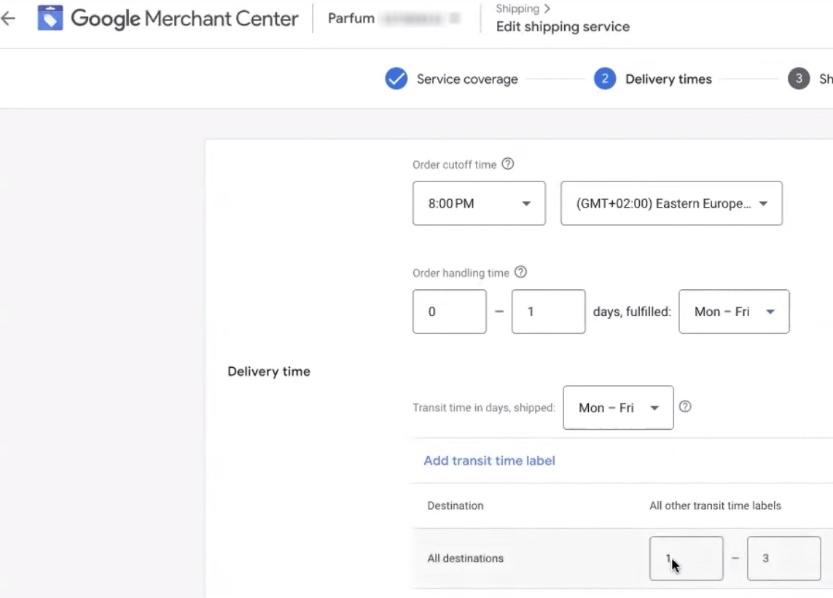Go to the Service coverage step
Viewport: 833px width, 598px height.
(467, 79)
